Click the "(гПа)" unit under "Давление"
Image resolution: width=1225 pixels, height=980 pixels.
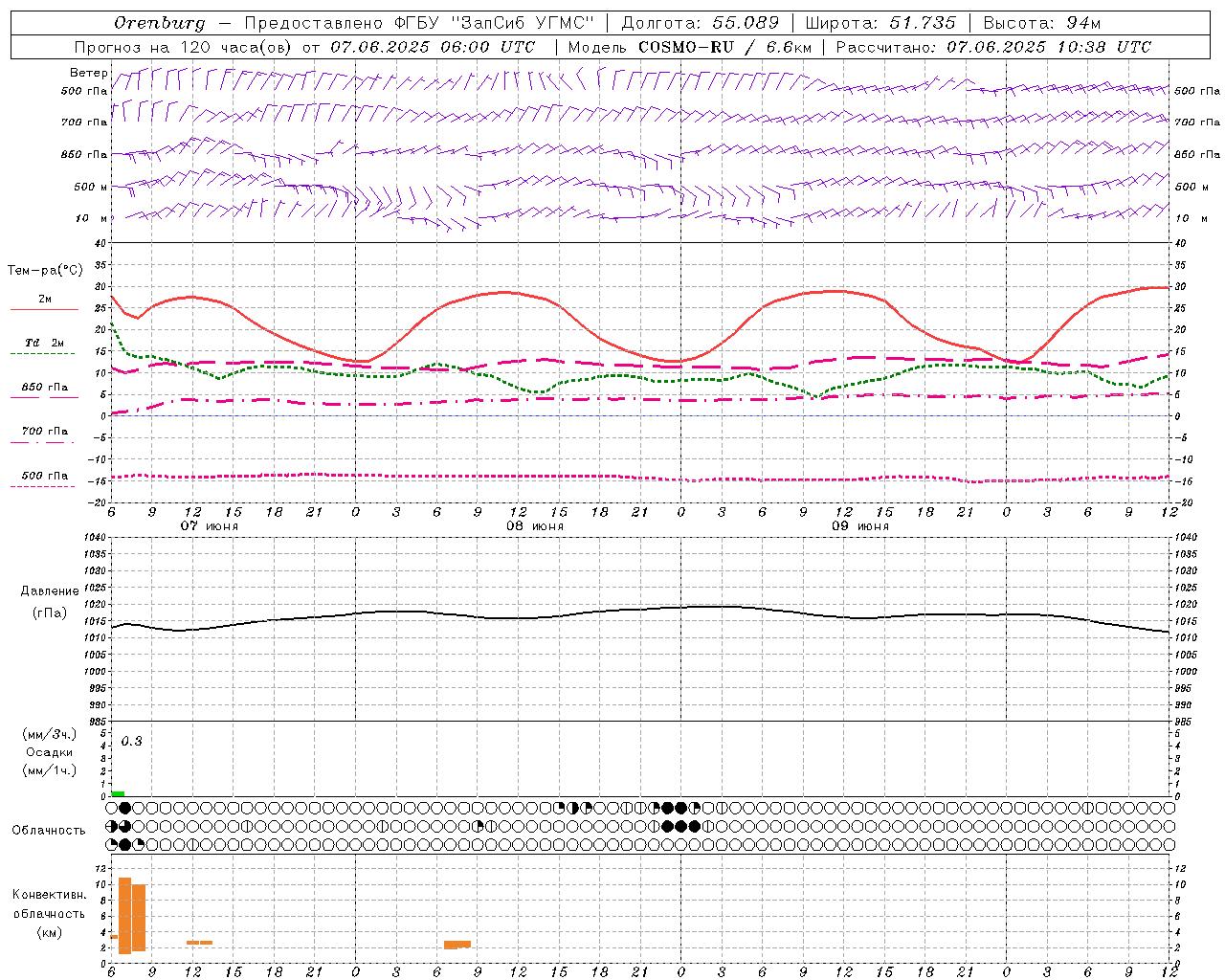pos(50,613)
